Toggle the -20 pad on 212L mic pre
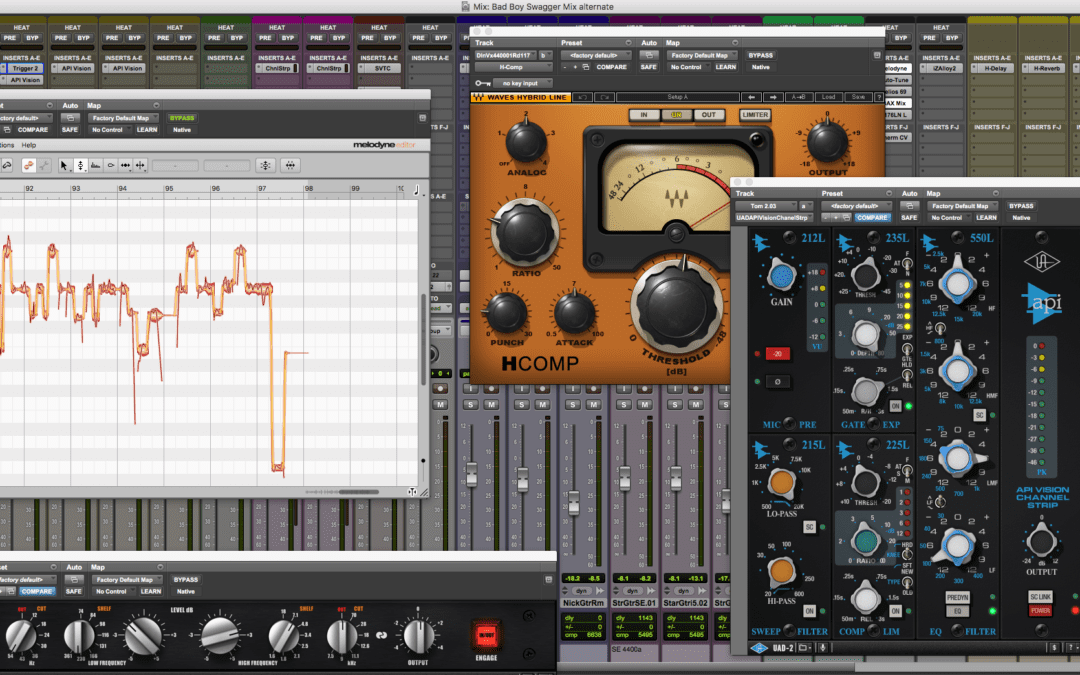Viewport: 1080px width, 675px height. 778,353
